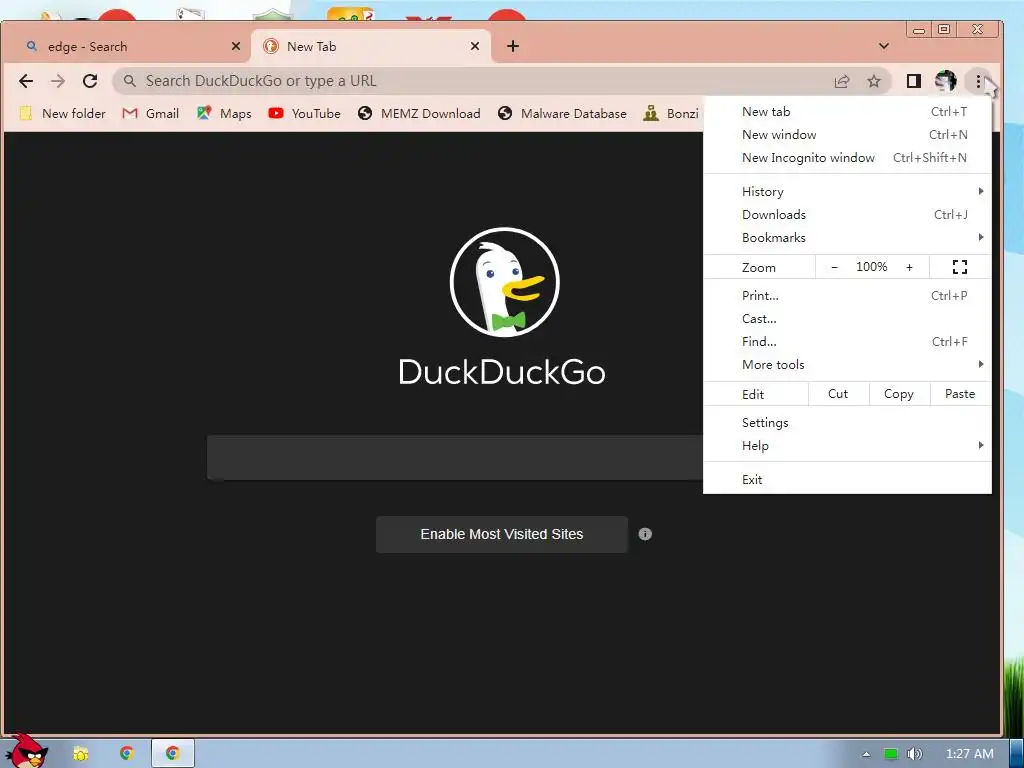Decrease zoom with the minus button
Screen dimensions: 1024x768
(x=834, y=267)
